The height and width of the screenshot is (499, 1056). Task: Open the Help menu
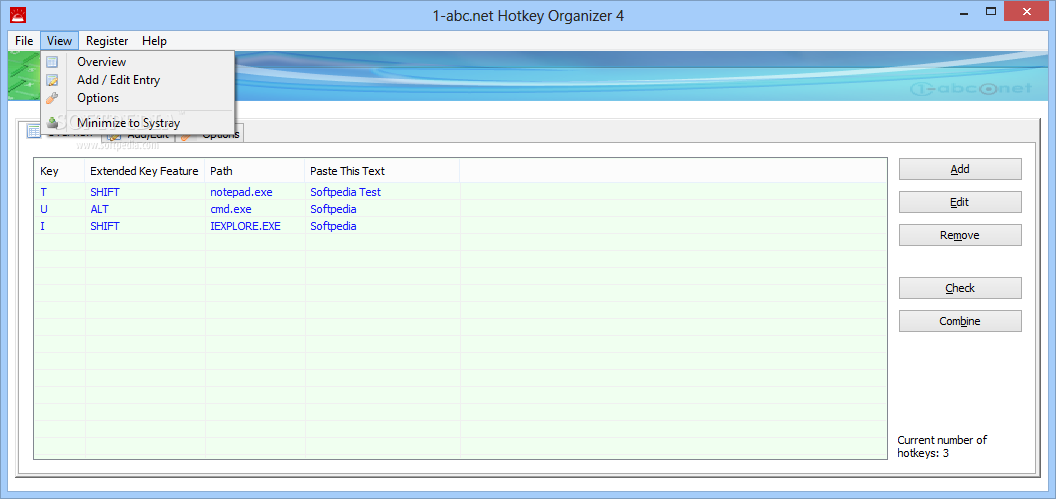[x=154, y=41]
